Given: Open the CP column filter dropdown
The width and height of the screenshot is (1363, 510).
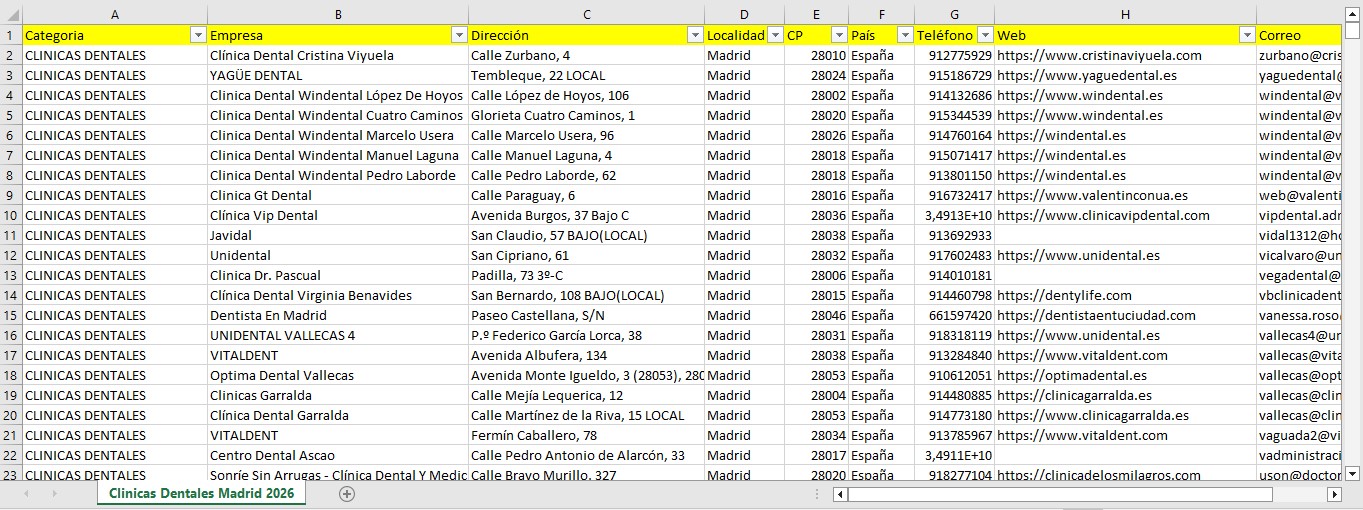Looking at the screenshot, I should pos(839,35).
